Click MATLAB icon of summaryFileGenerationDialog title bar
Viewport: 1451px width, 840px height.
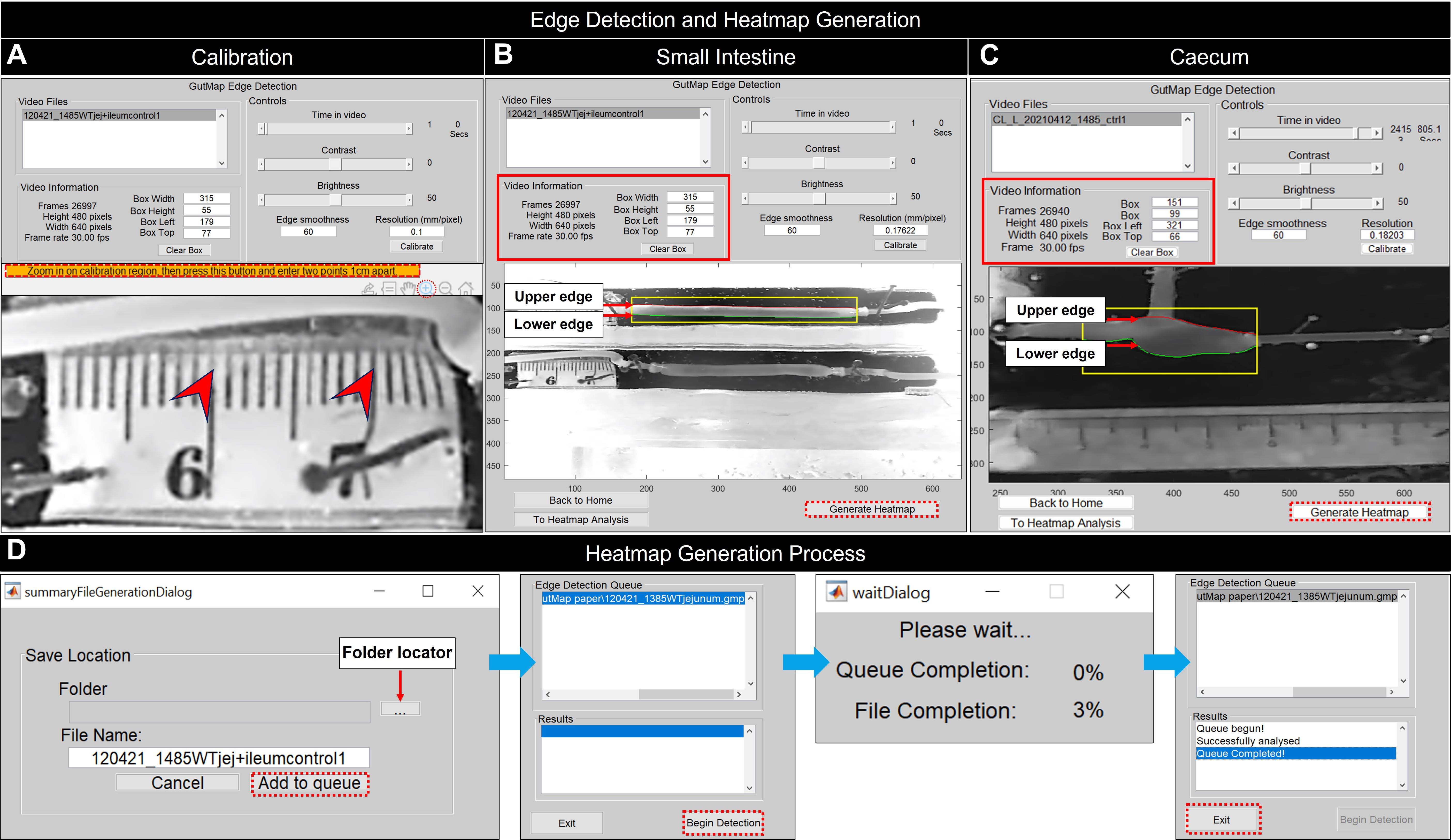coord(13,591)
